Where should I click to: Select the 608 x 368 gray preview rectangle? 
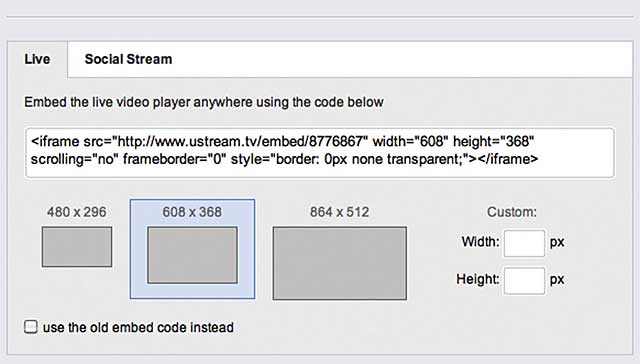192,255
